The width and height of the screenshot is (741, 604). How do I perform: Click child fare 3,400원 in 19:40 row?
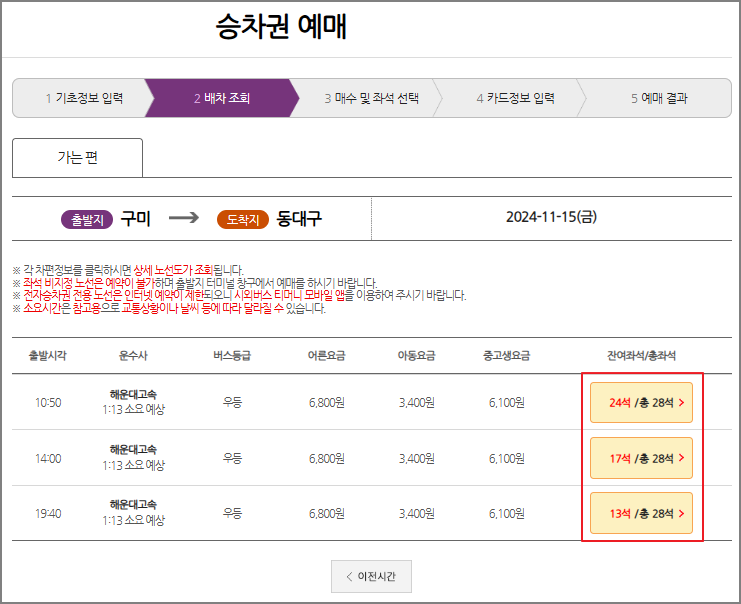pos(416,514)
